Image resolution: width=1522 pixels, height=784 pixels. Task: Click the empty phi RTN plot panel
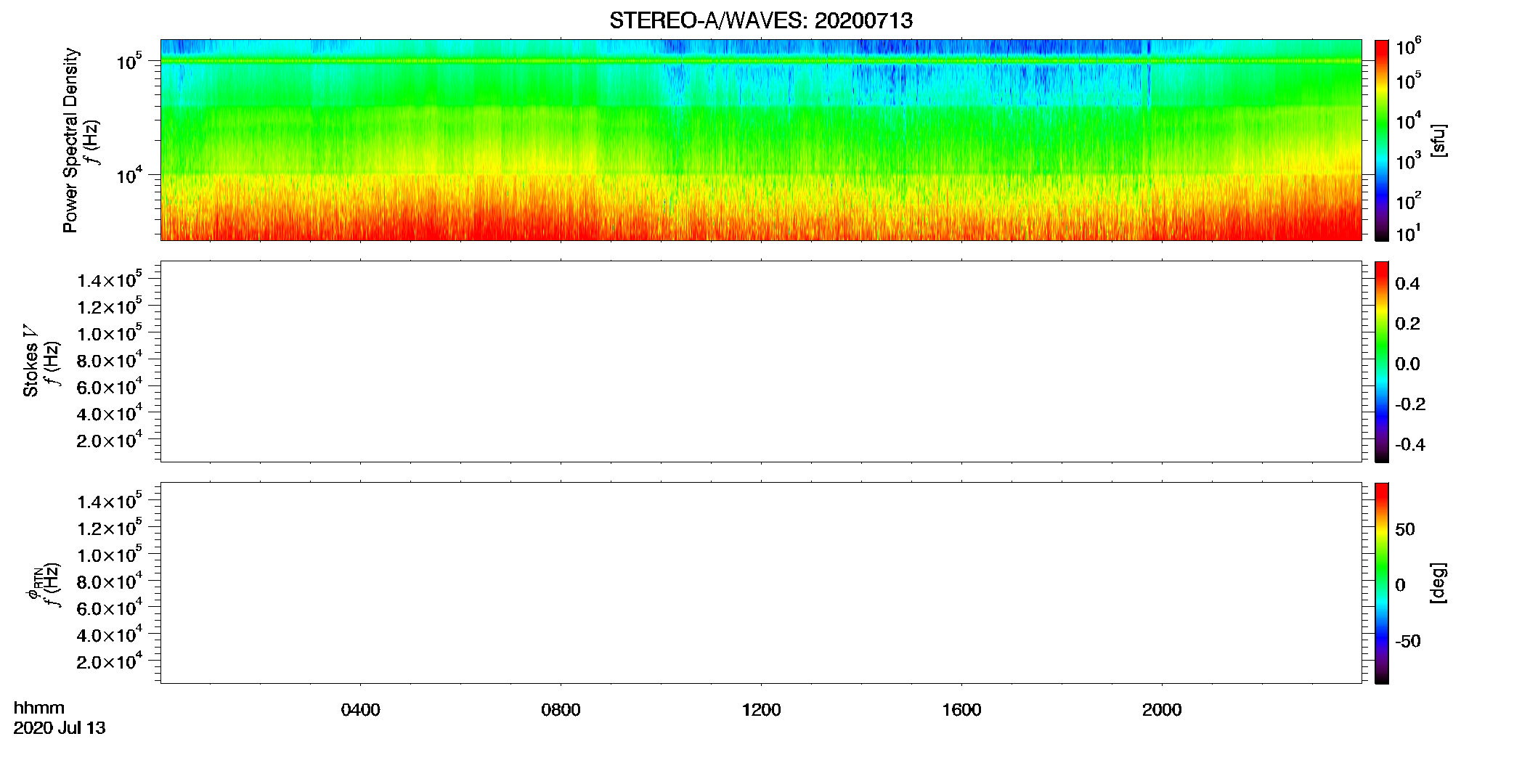tap(761, 583)
